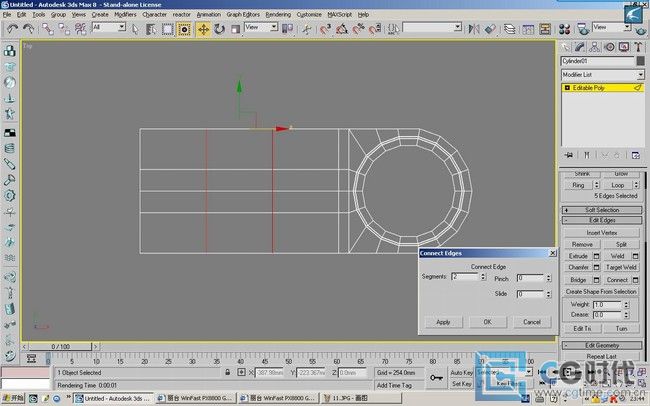Toggle the 3D Snaps button
650x406 pixels.
tap(325, 29)
